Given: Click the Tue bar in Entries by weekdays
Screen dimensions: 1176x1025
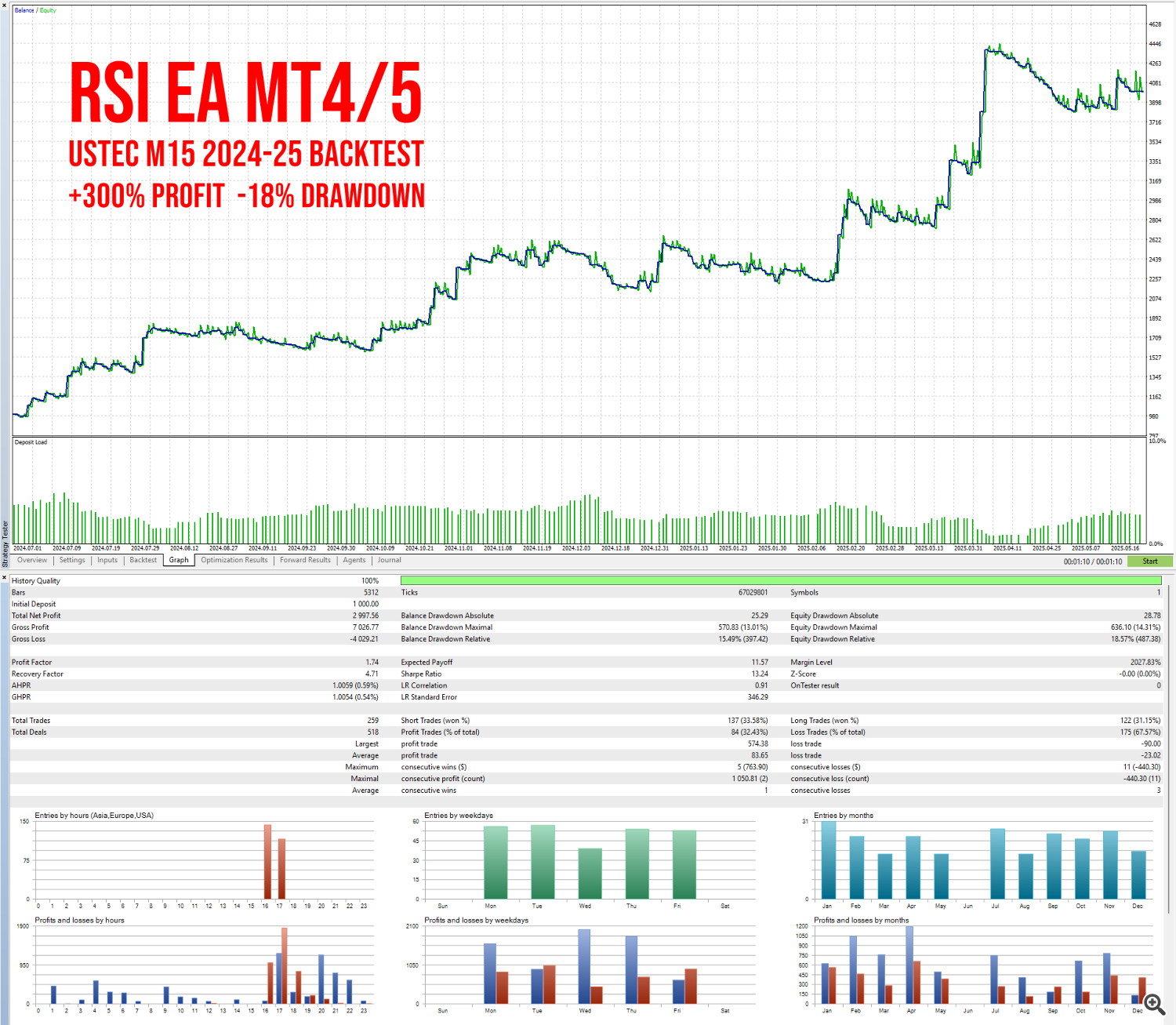Looking at the screenshot, I should click(x=543, y=862).
